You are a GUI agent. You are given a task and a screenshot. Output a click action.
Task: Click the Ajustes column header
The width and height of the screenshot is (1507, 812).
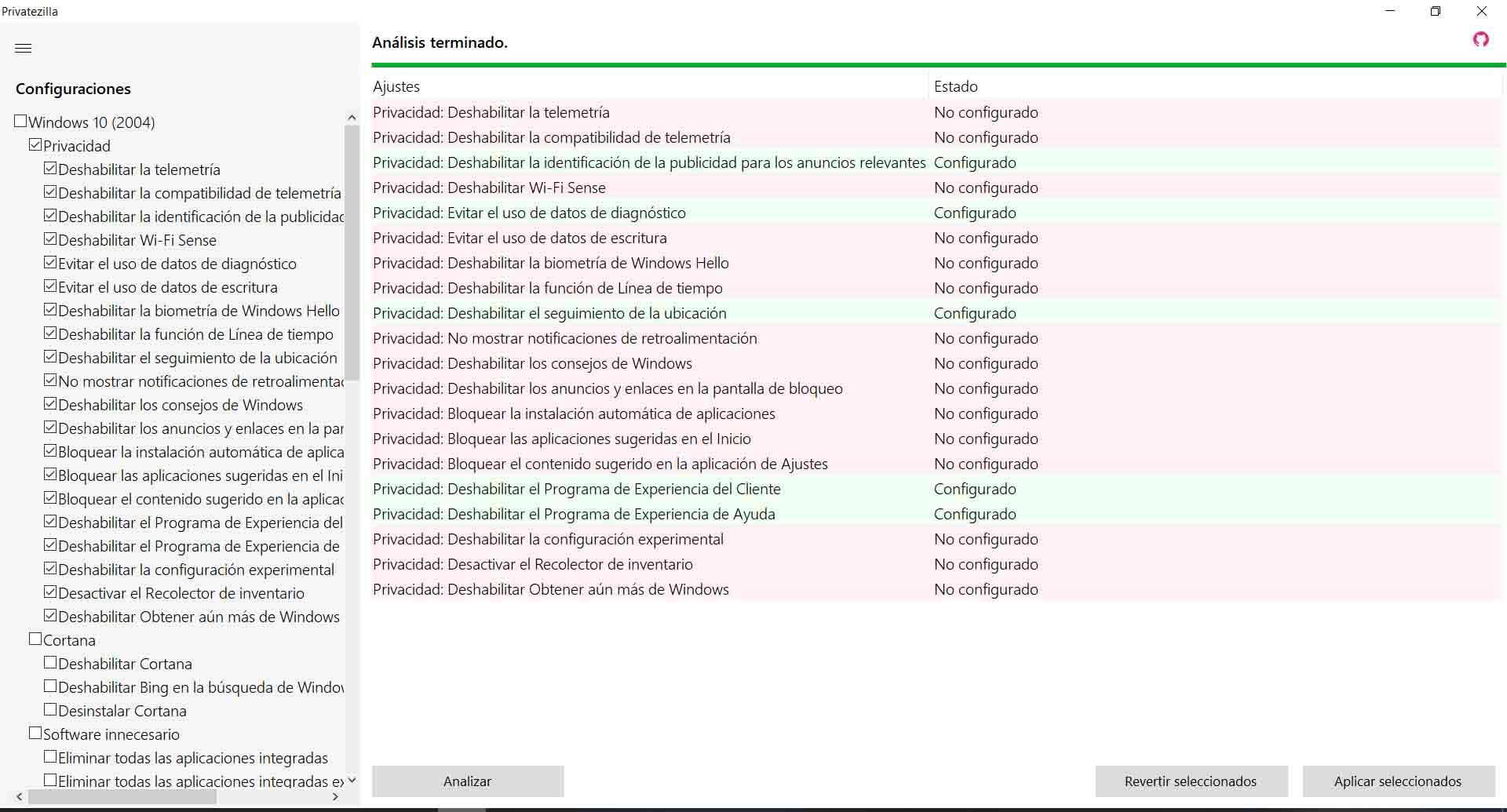pos(650,86)
